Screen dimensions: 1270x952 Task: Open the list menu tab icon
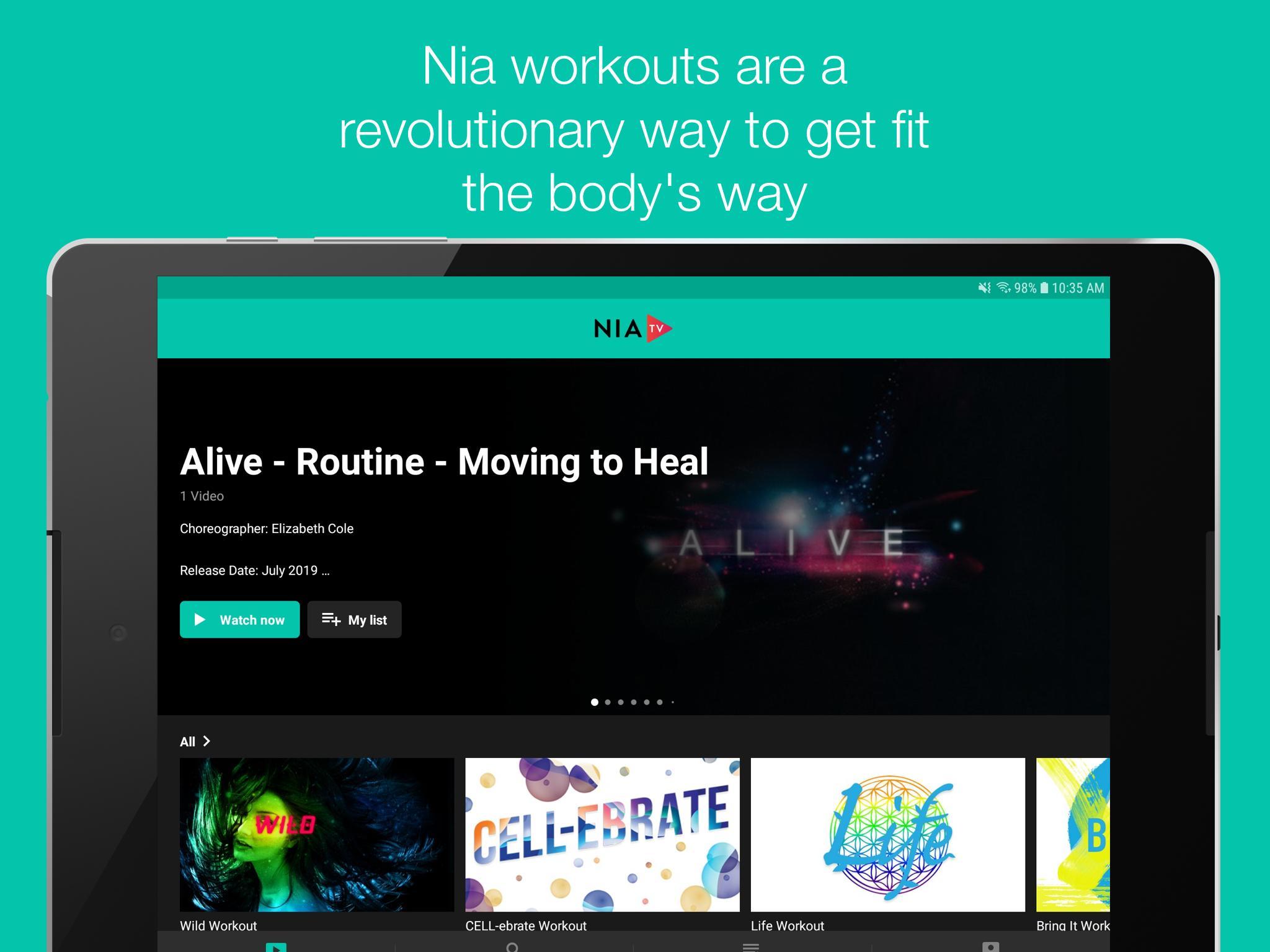751,947
